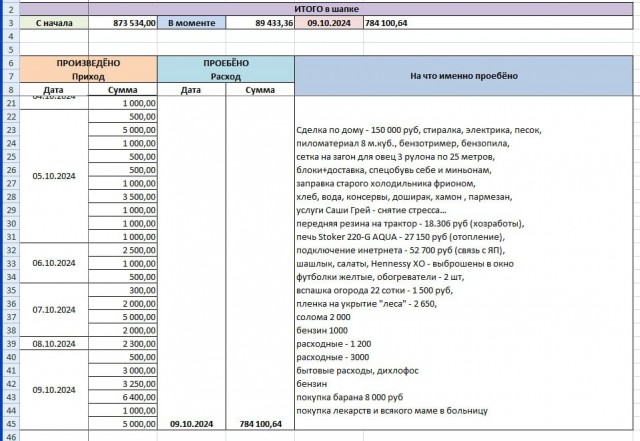Select row header 45
Screen dimensions: 640x441
(11, 424)
